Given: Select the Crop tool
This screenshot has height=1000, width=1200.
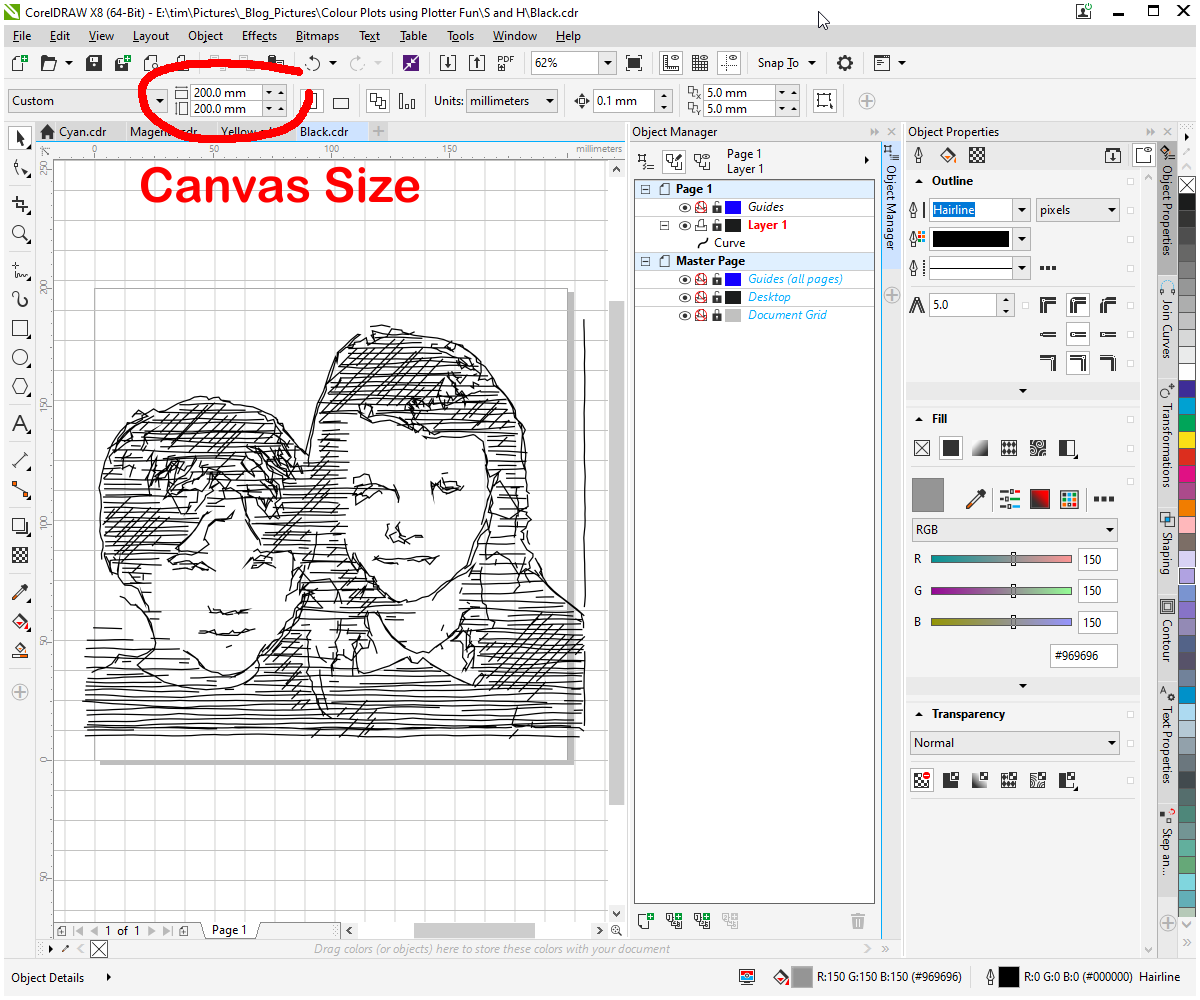Looking at the screenshot, I should click(x=20, y=205).
